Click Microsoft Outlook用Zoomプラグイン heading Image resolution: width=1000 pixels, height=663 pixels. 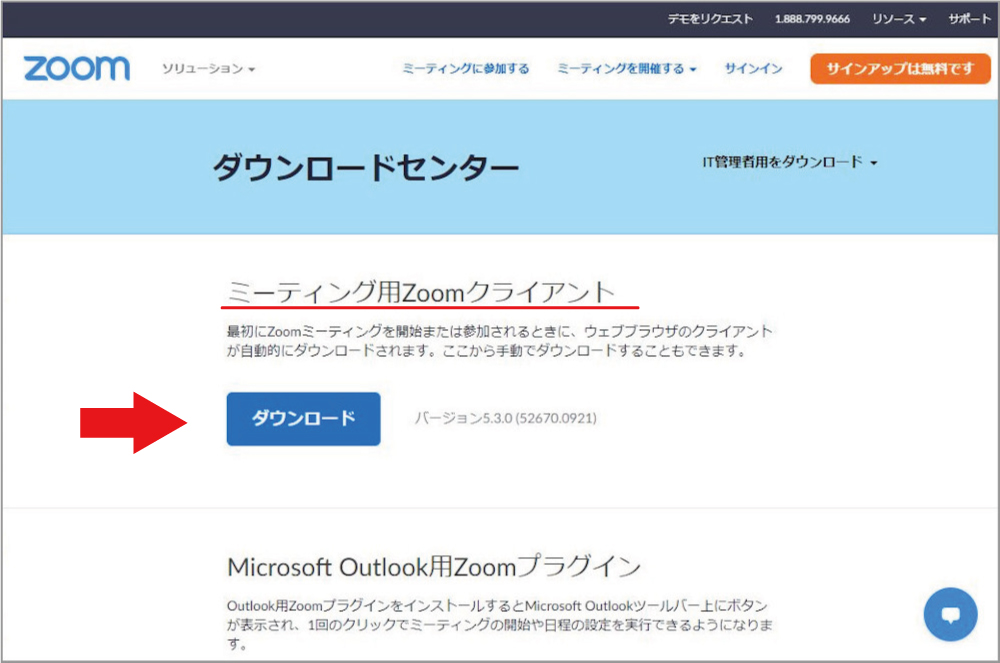click(x=434, y=566)
